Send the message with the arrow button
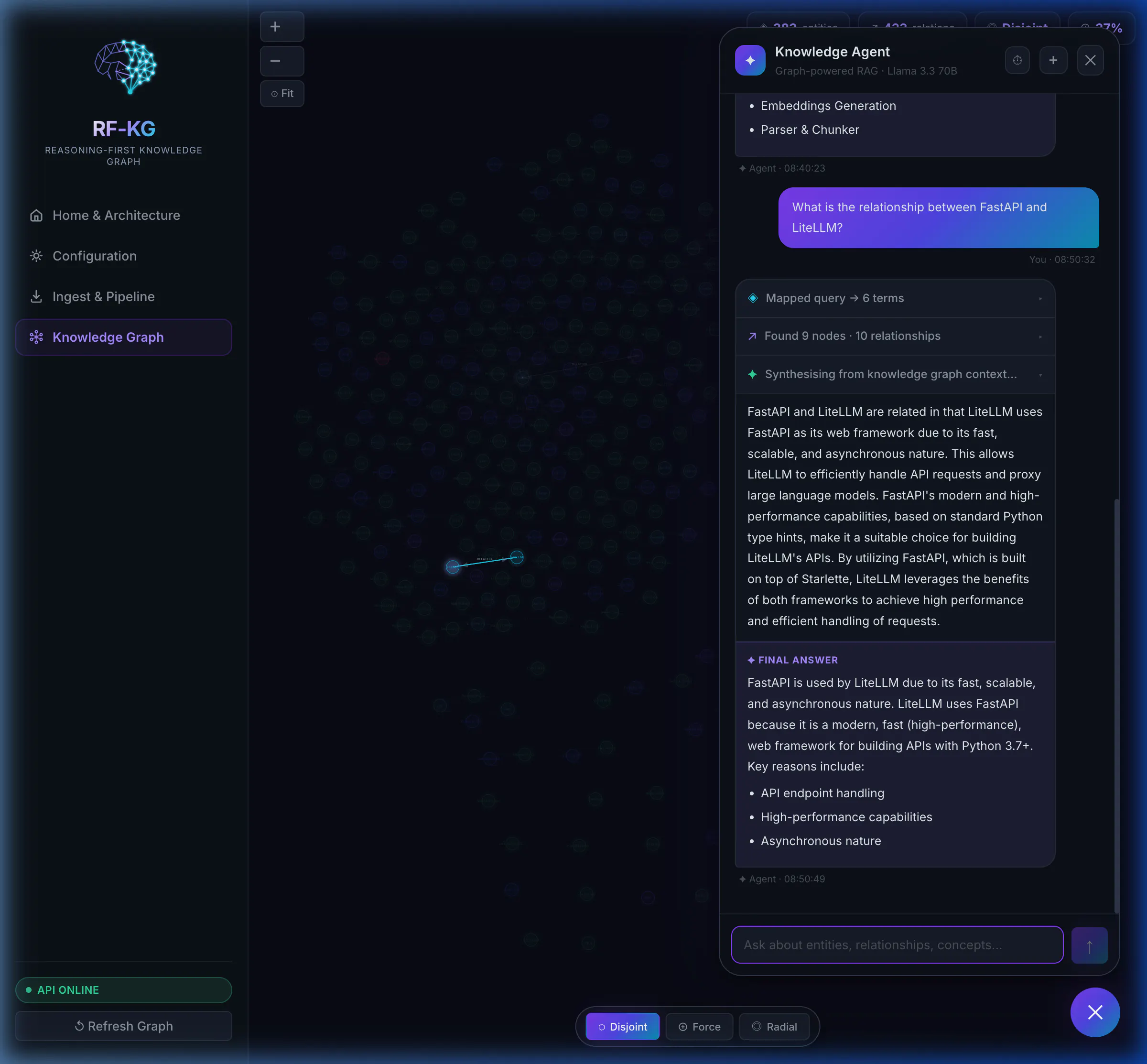The width and height of the screenshot is (1147, 1064). click(1089, 945)
